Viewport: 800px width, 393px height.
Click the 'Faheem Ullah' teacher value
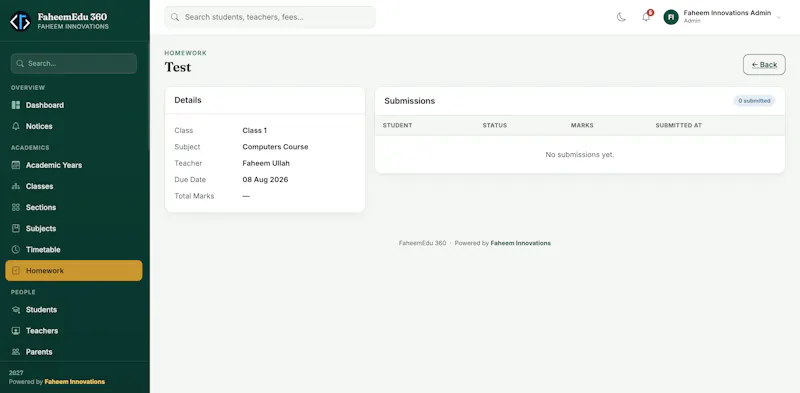[x=266, y=163]
